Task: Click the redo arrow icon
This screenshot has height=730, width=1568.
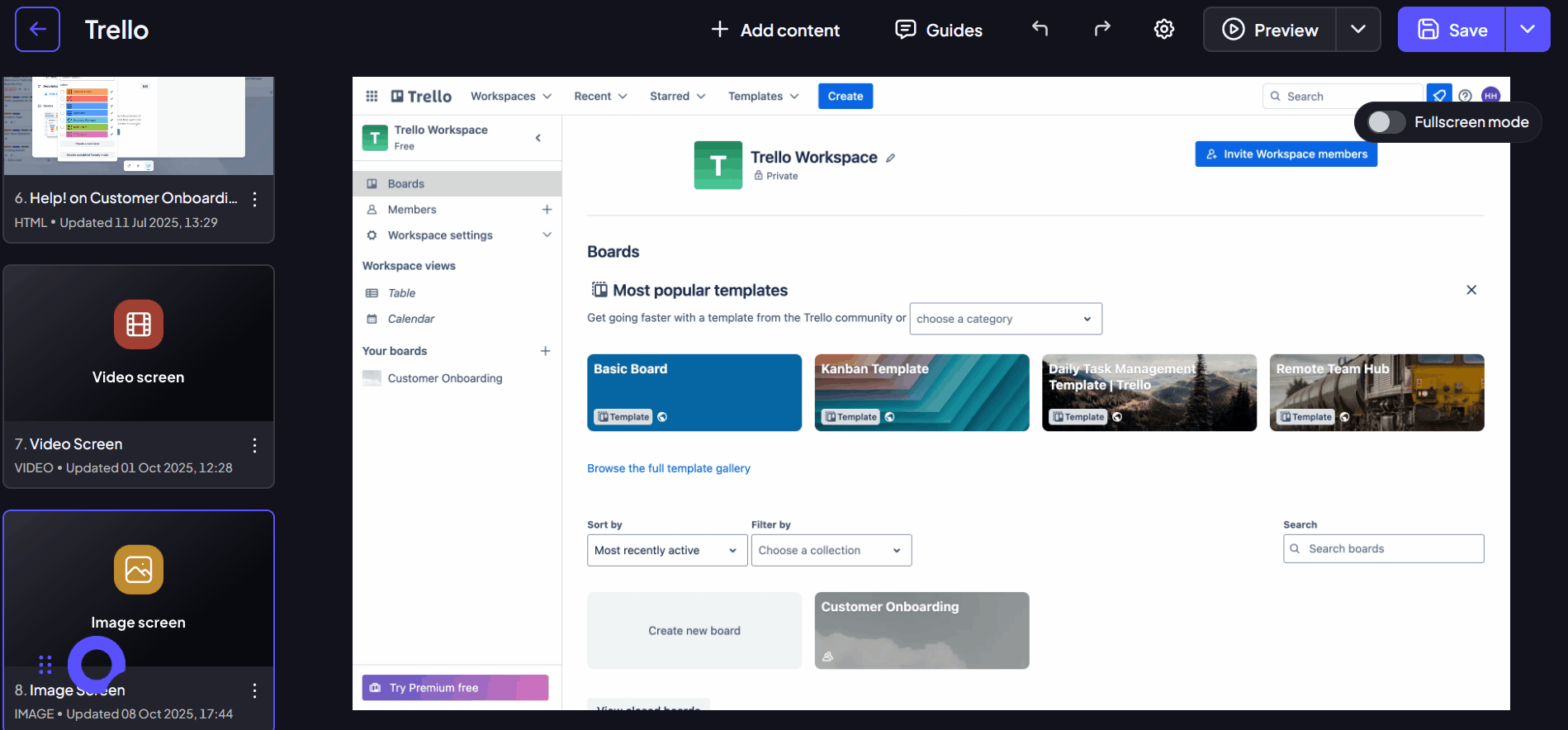Action: pos(1102,29)
